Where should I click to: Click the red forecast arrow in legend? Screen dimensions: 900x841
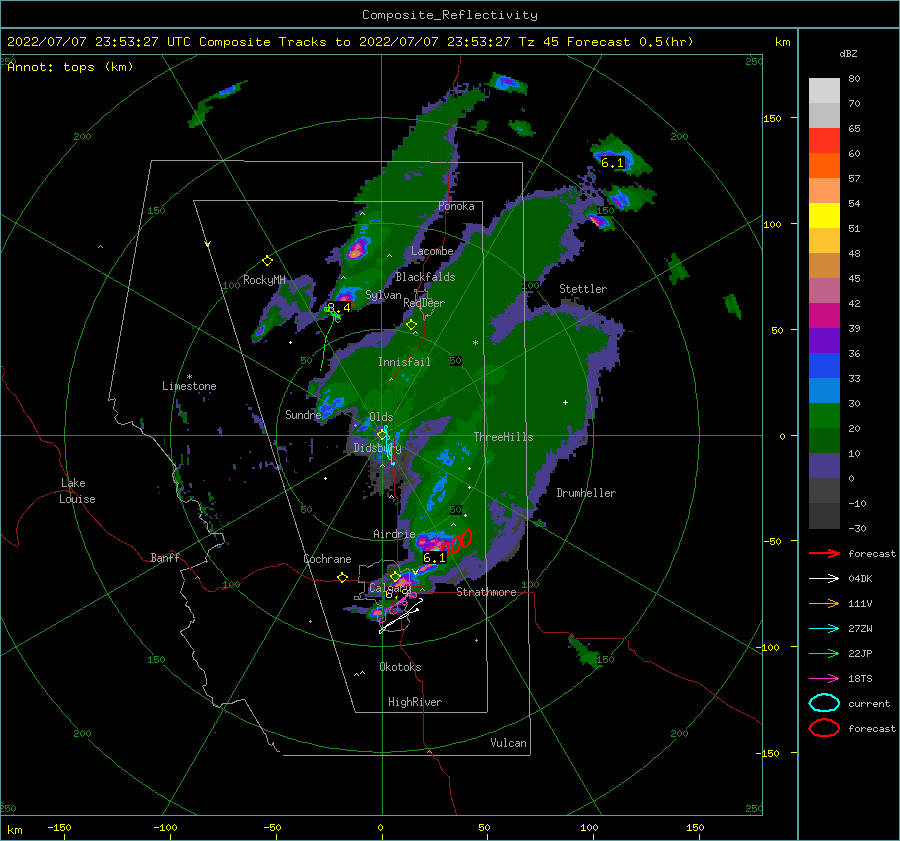pyautogui.click(x=824, y=553)
